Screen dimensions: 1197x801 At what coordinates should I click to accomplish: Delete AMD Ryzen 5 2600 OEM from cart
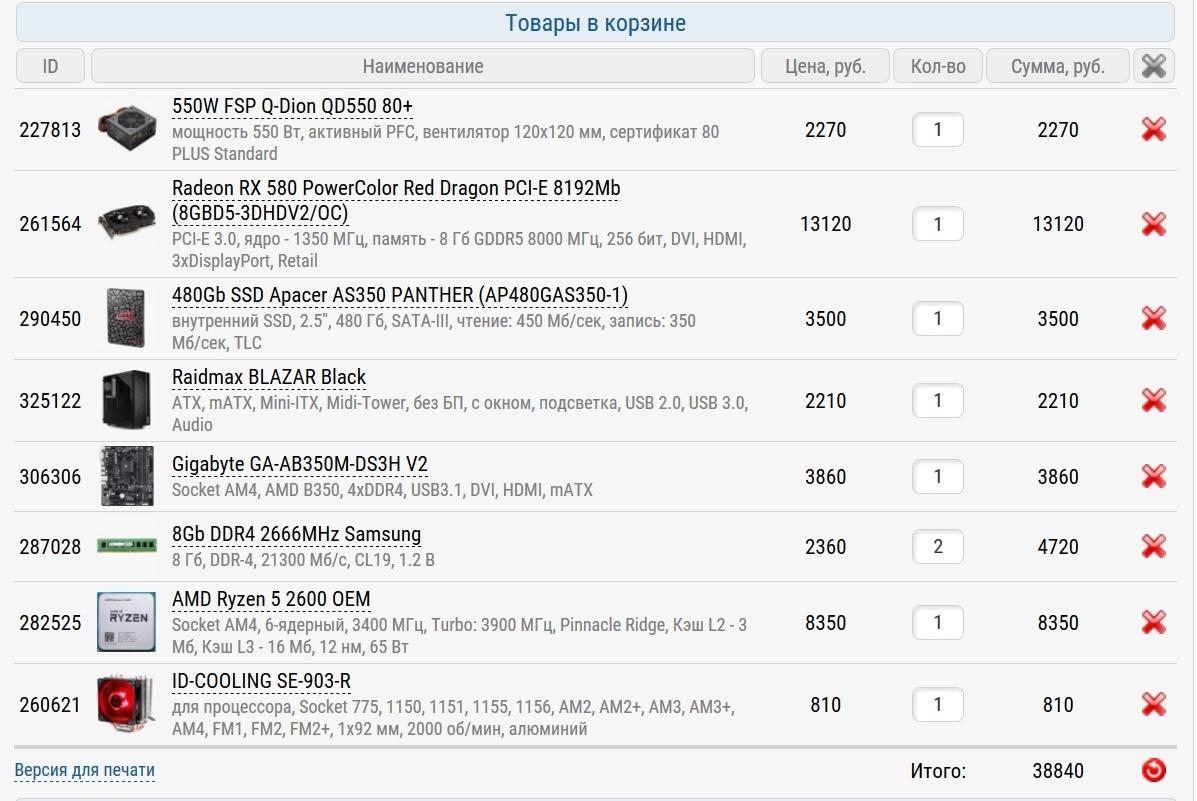(x=1153, y=622)
